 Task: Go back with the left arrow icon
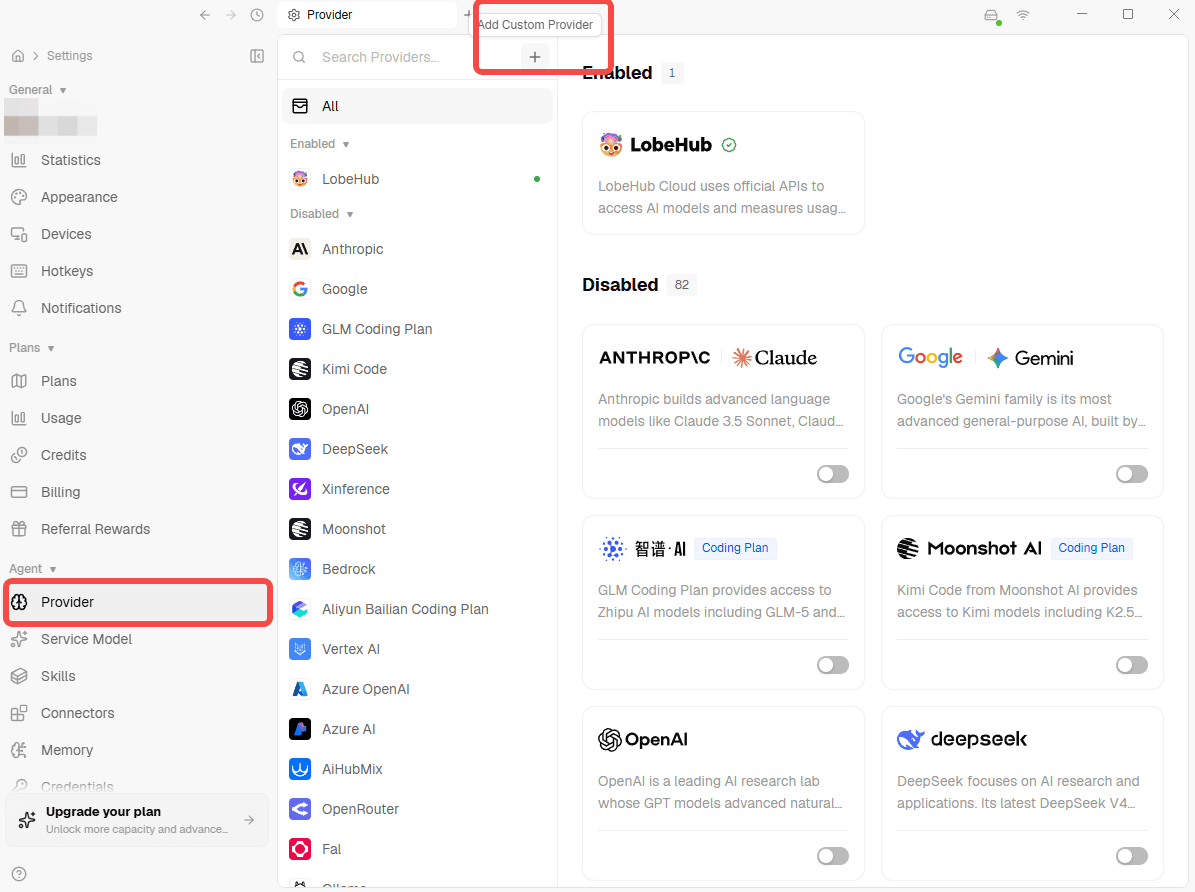point(204,15)
